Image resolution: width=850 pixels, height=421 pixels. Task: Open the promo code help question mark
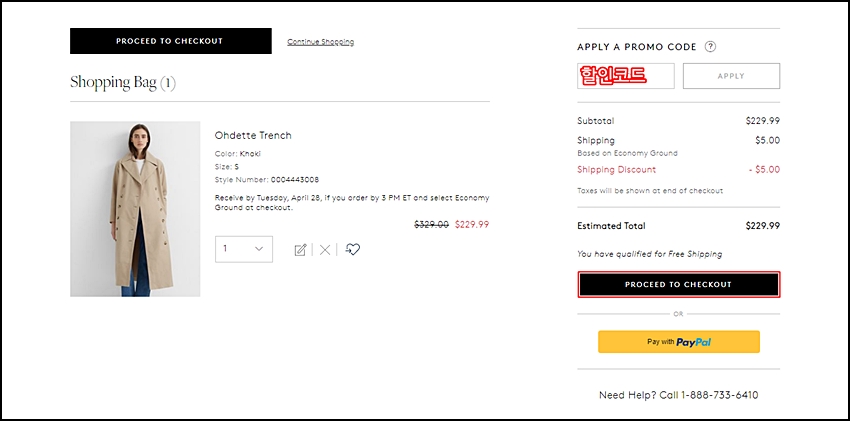(x=710, y=47)
